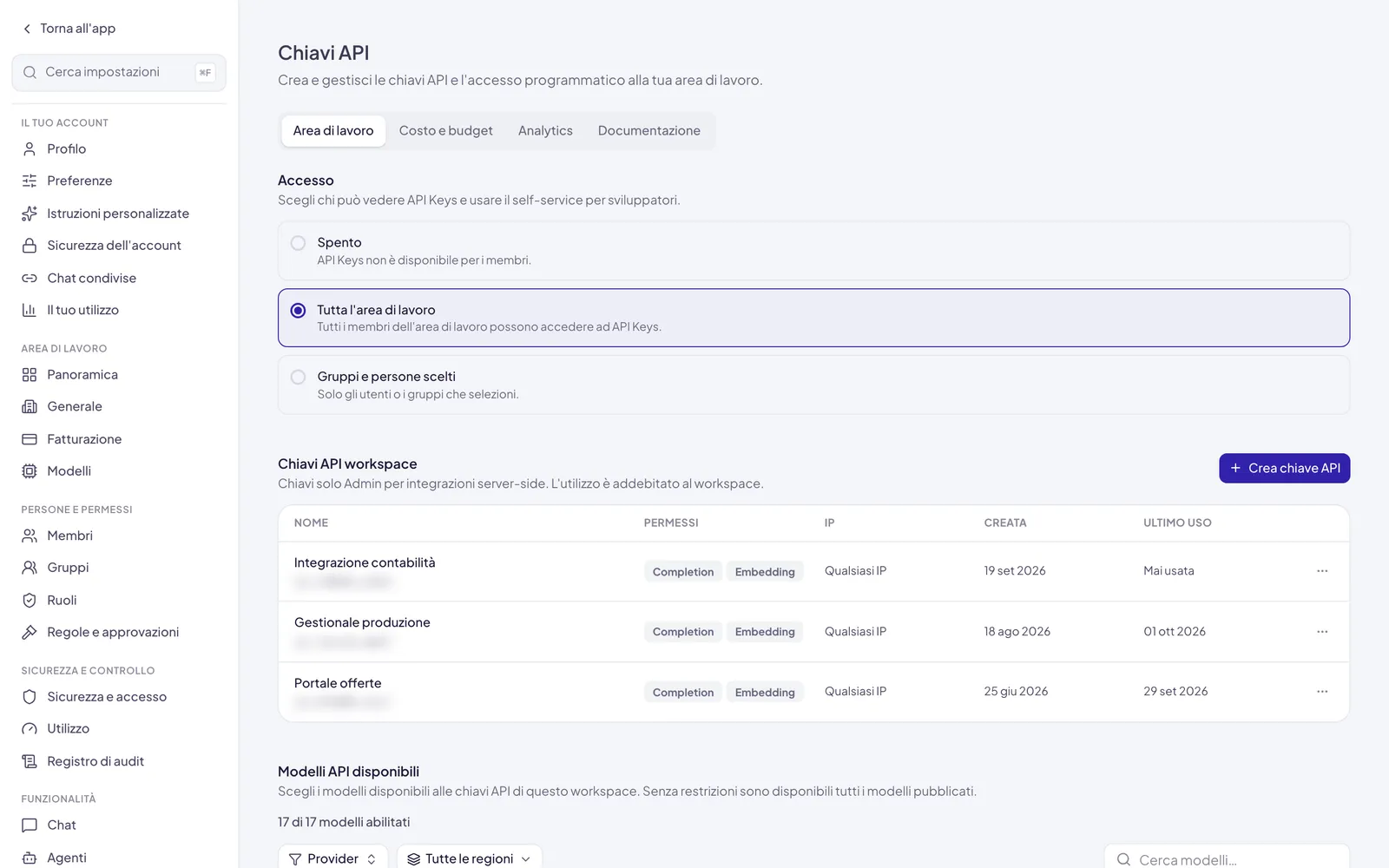Click the Il tuo utilizzo chart icon
The width and height of the screenshot is (1389, 868).
pyautogui.click(x=30, y=311)
